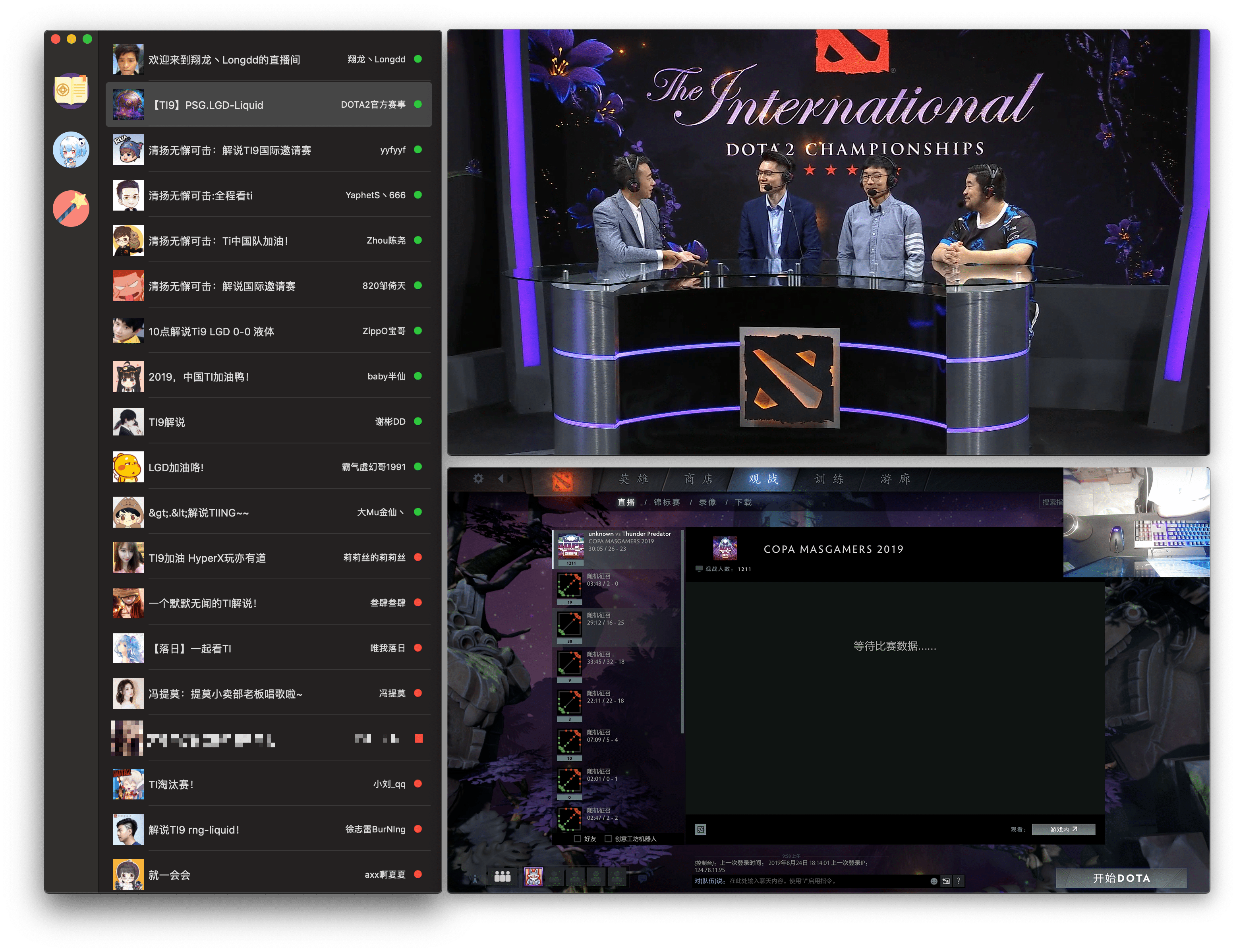
Task: Open the &gt;.&lt;解说TIING~~ stream
Action: [x=269, y=512]
